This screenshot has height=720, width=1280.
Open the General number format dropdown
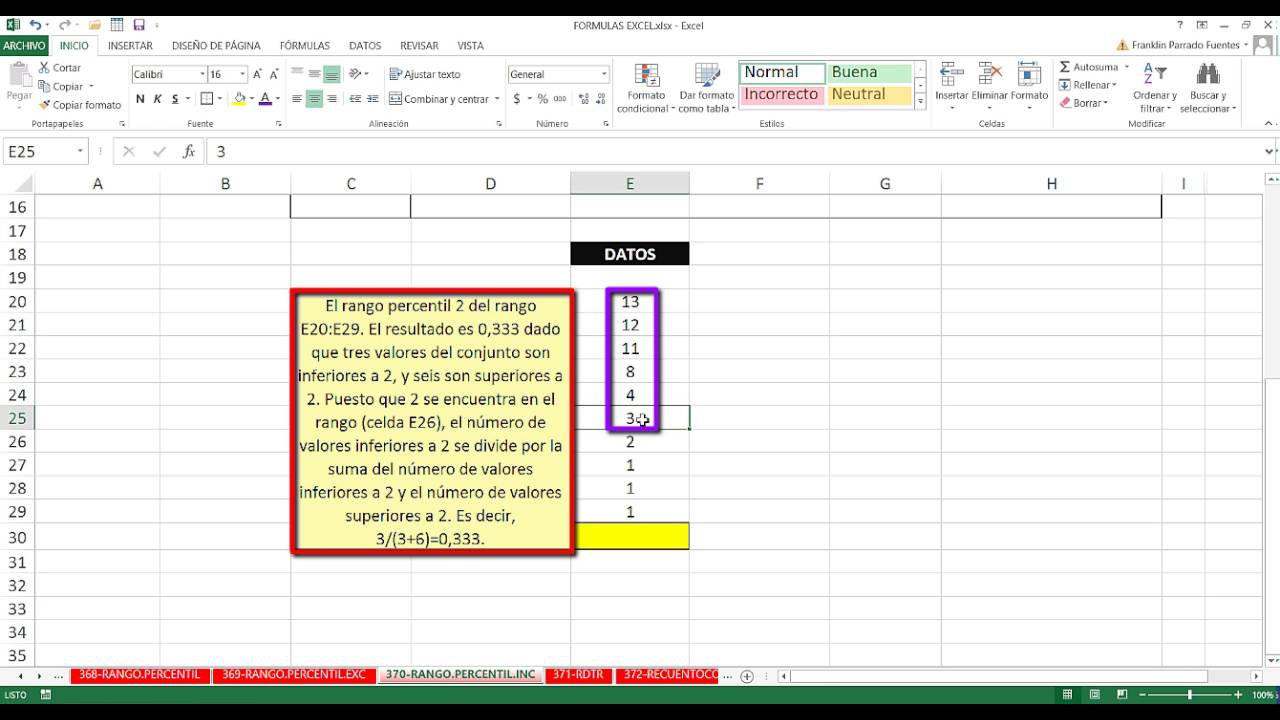coord(604,74)
